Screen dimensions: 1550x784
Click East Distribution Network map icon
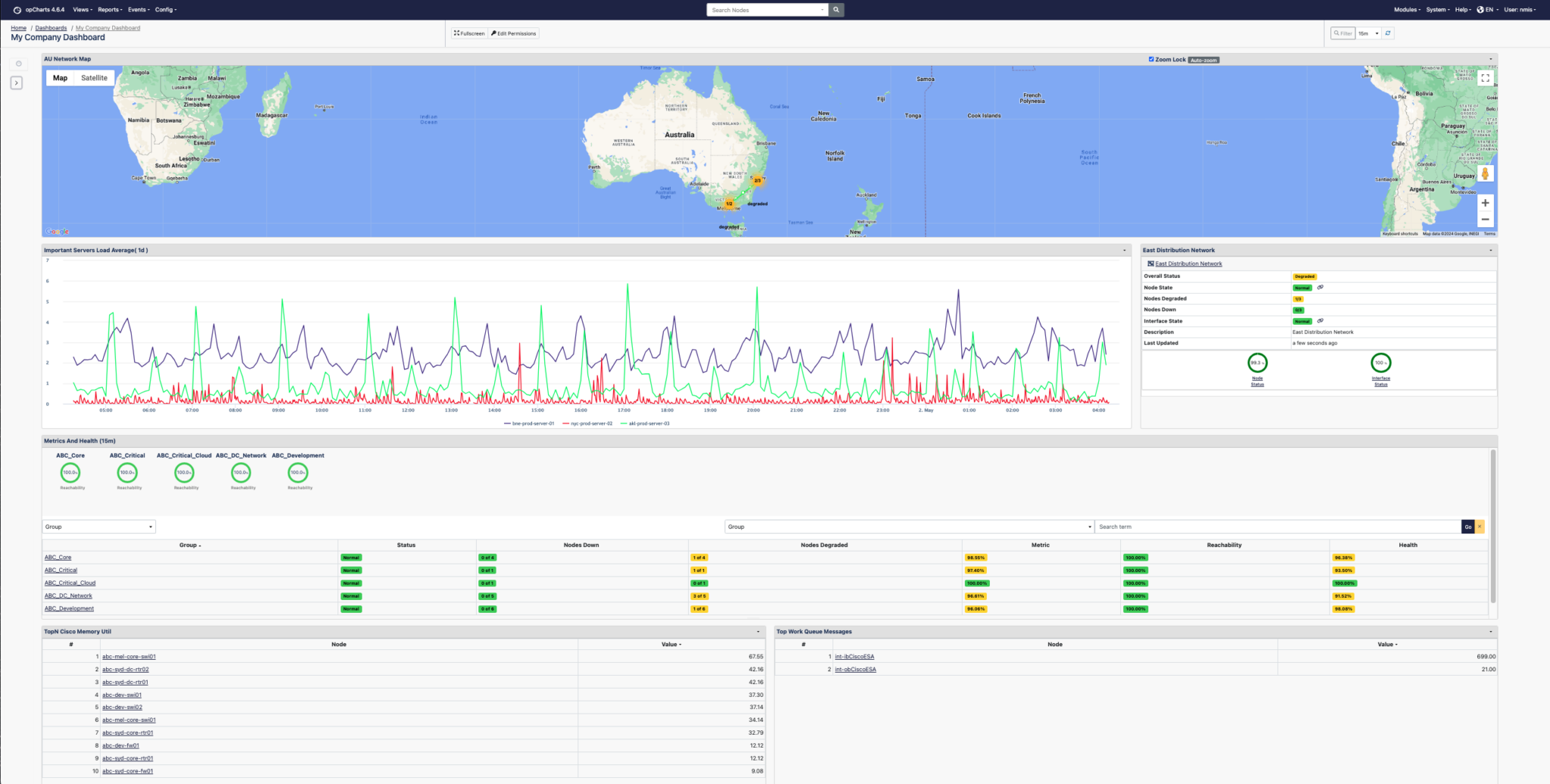[1151, 263]
